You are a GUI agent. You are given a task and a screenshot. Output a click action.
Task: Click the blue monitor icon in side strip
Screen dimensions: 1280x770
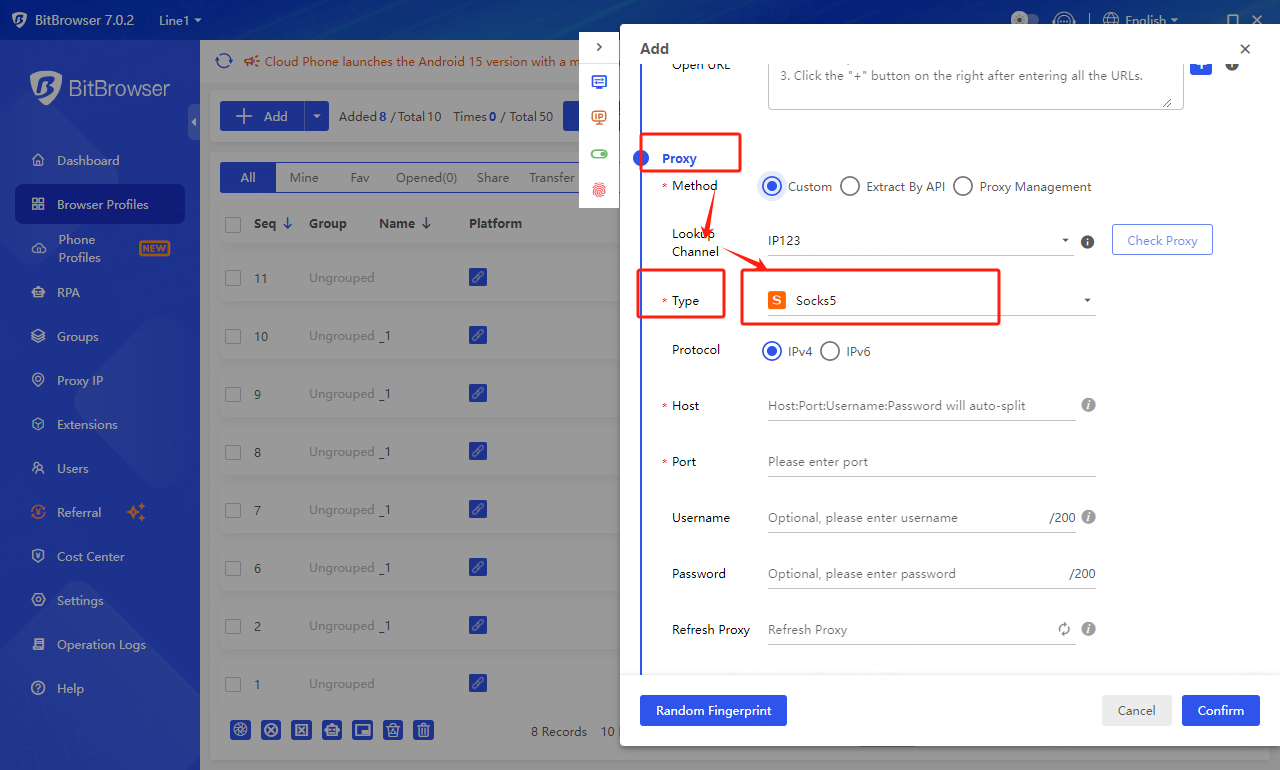[x=599, y=82]
